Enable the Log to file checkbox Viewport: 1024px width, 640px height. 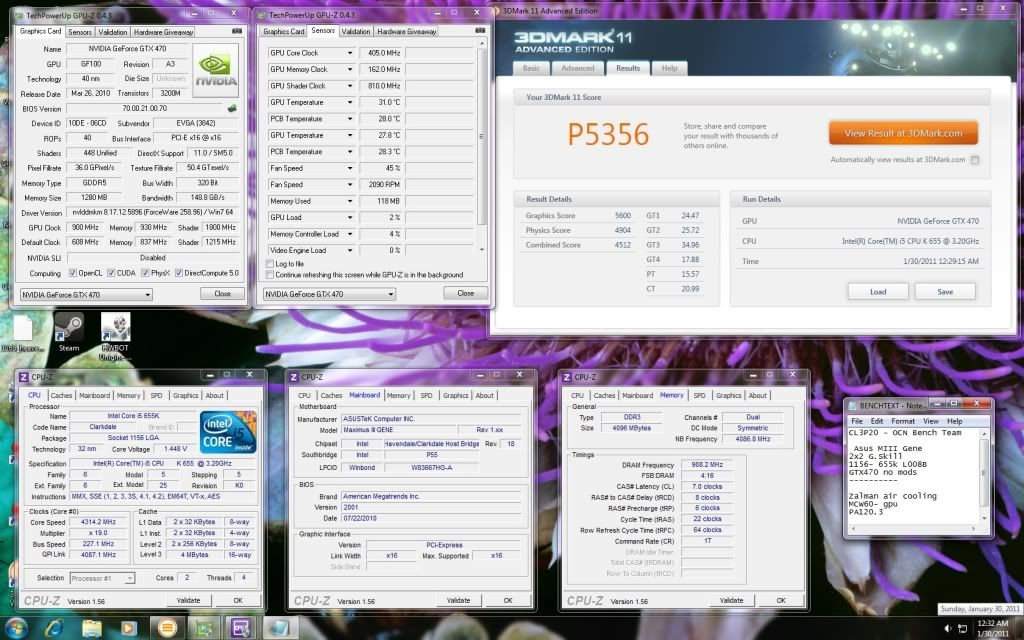(x=270, y=264)
